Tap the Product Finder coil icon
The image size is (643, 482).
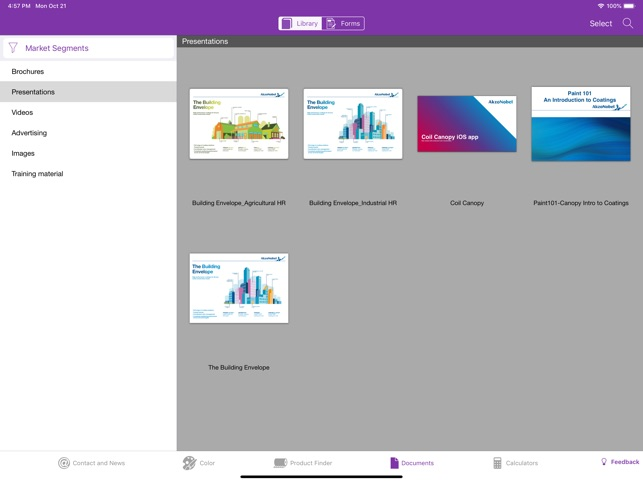click(280, 463)
